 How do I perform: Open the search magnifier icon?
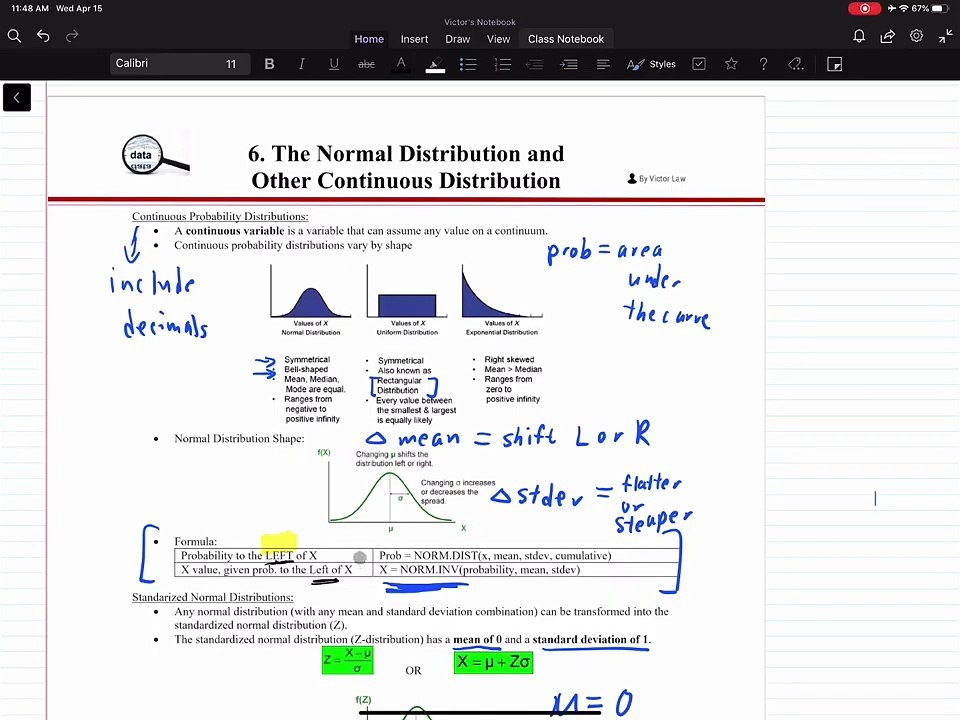click(14, 36)
